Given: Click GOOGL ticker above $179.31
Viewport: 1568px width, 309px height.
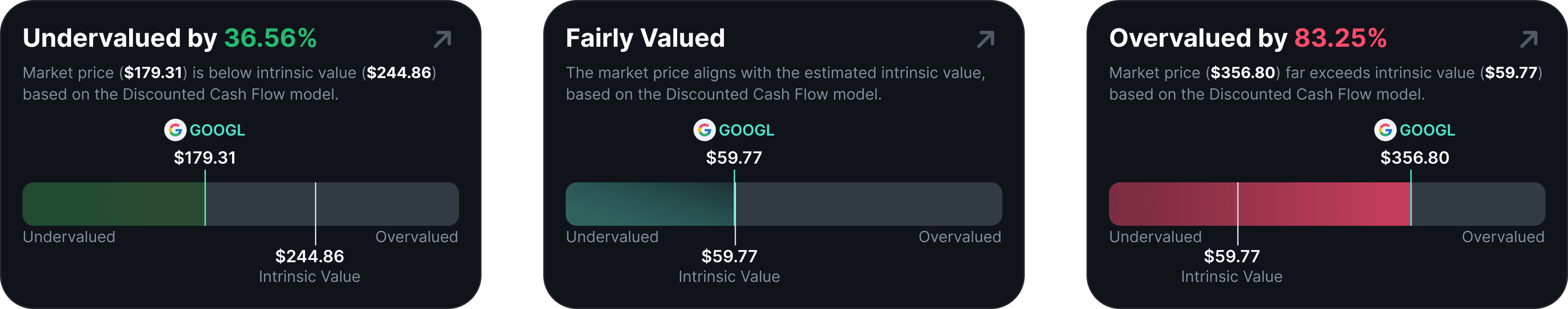Looking at the screenshot, I should tap(217, 130).
